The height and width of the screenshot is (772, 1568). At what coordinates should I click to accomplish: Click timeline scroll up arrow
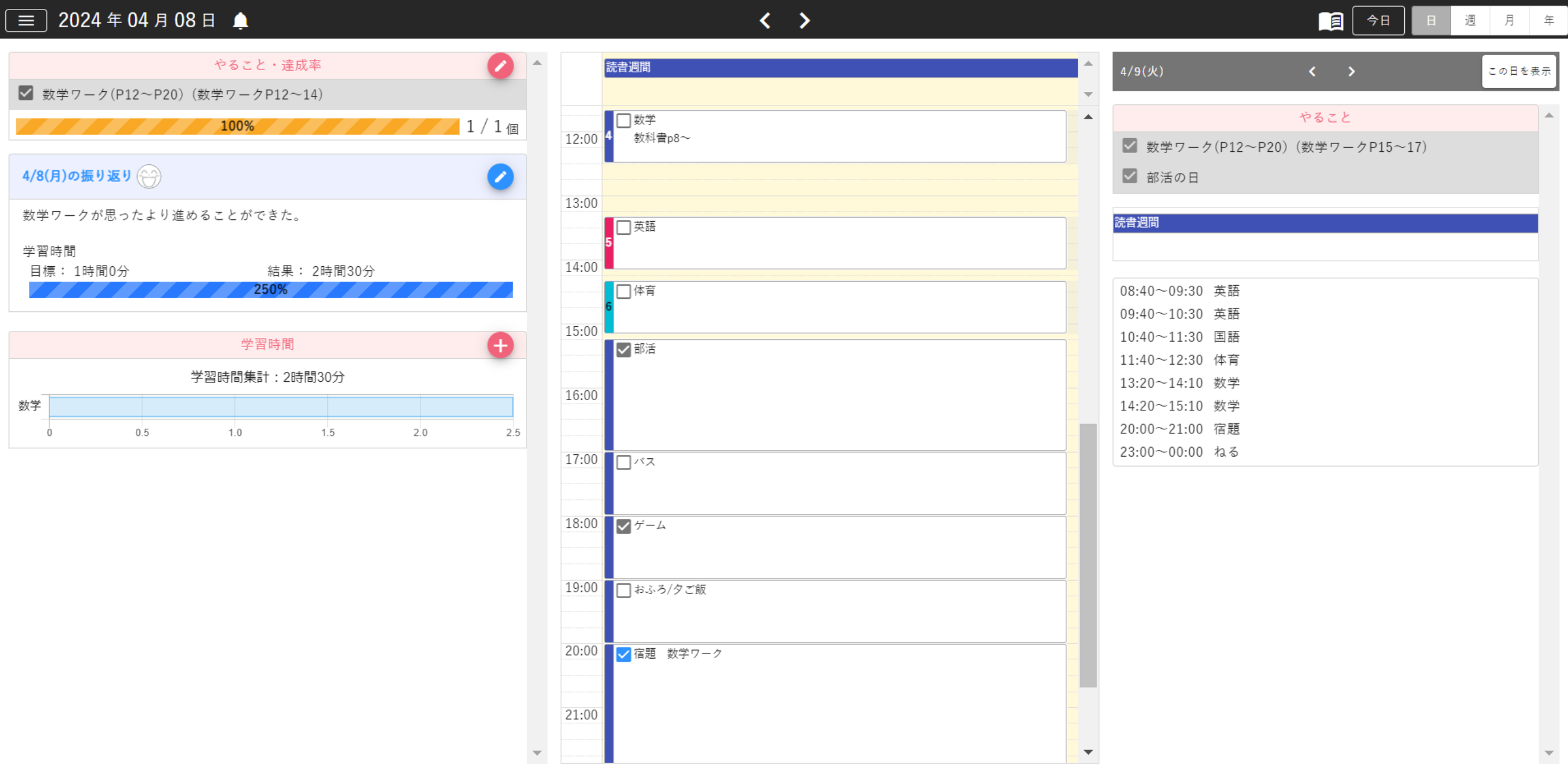pos(1088,117)
